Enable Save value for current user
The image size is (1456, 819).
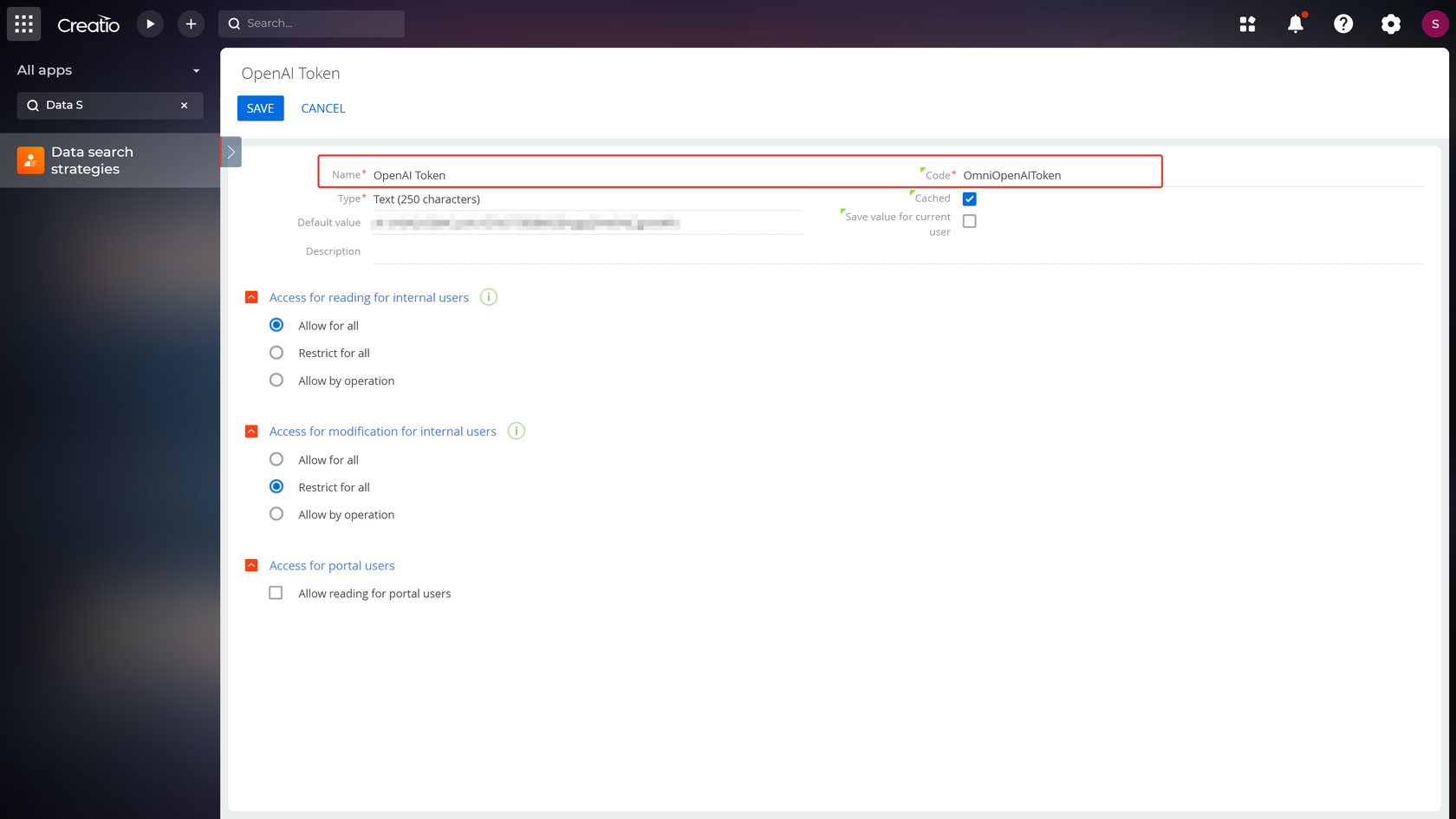(969, 221)
